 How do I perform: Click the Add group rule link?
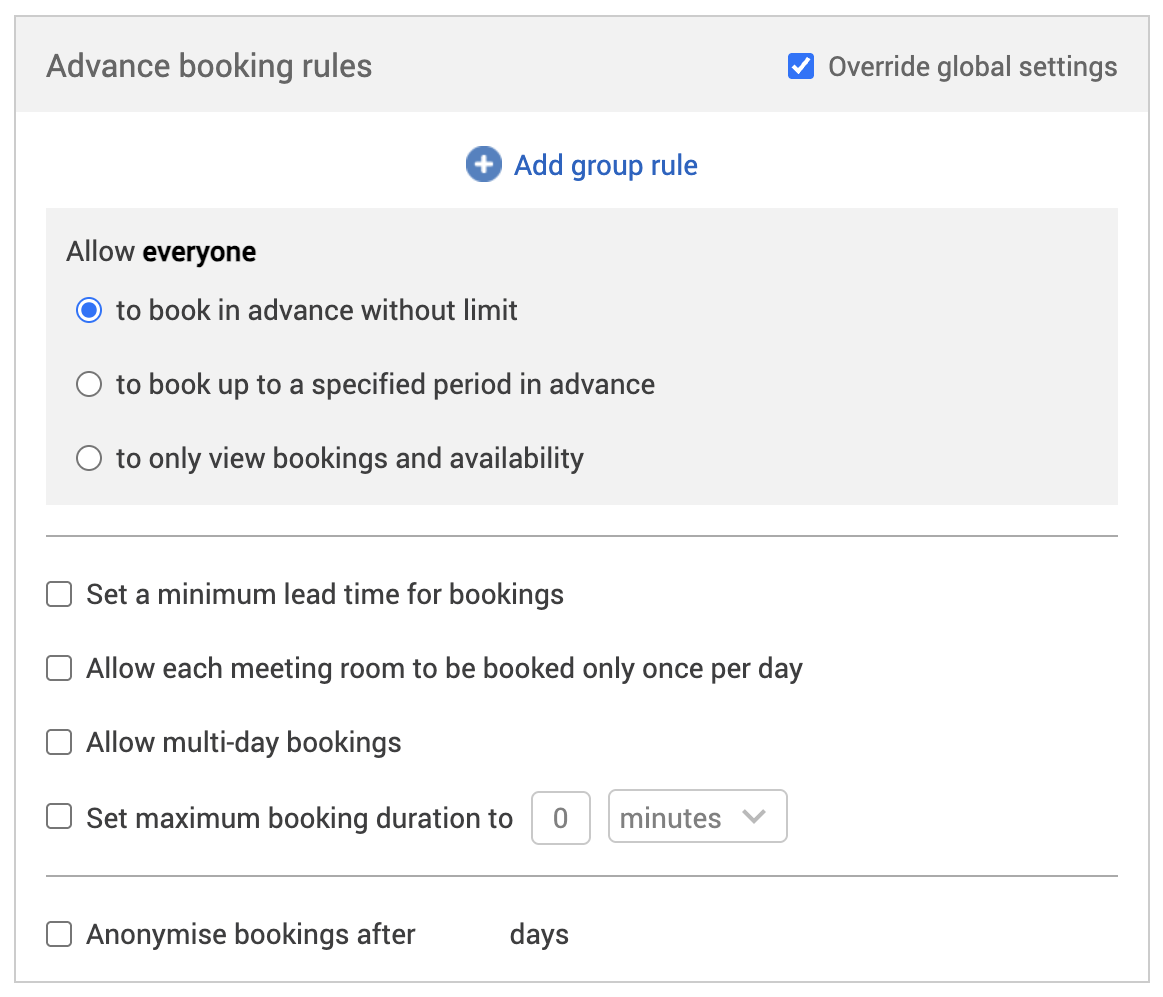coord(605,165)
